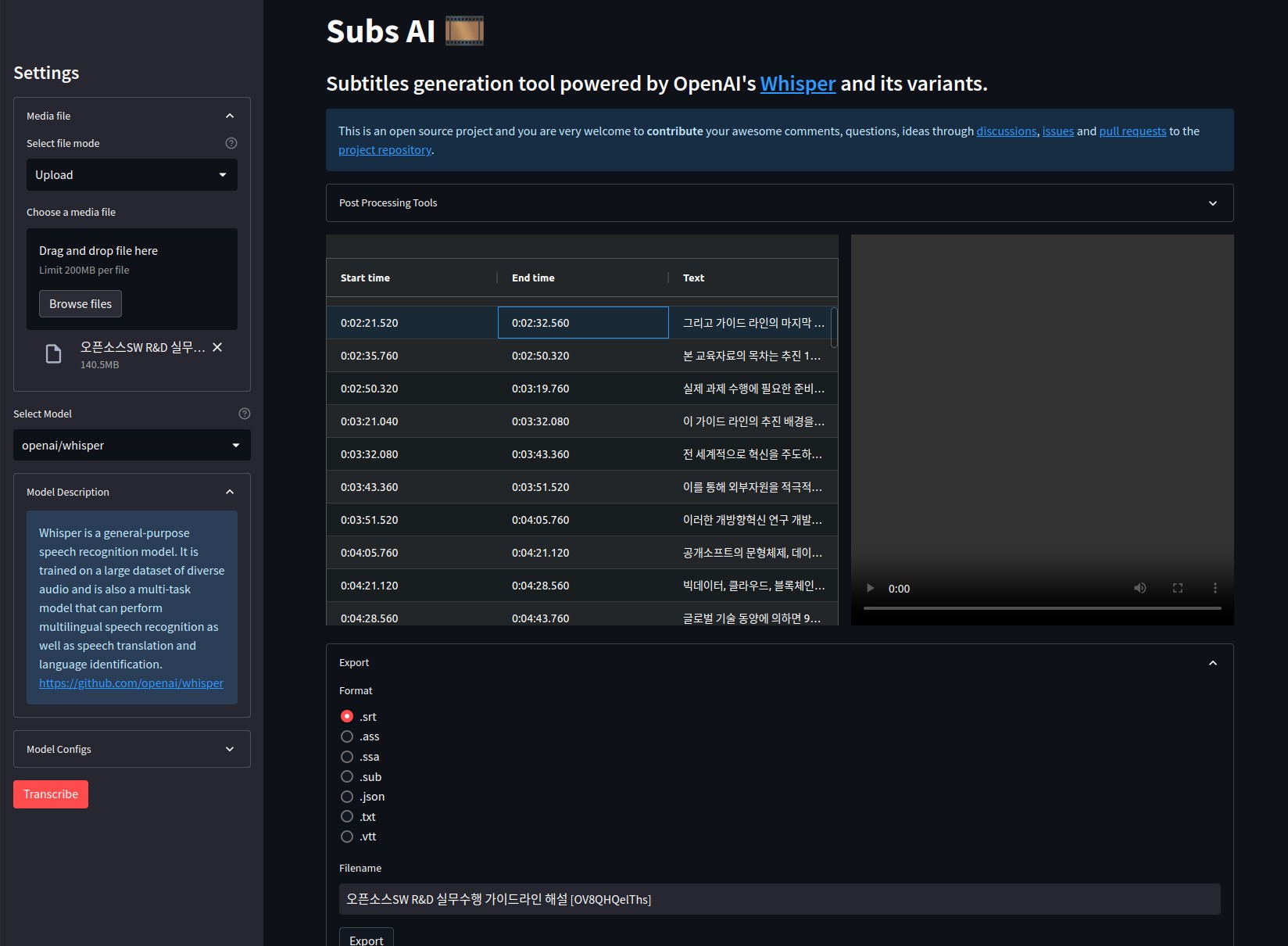Open the openai/whisper model dropdown

tap(131, 446)
